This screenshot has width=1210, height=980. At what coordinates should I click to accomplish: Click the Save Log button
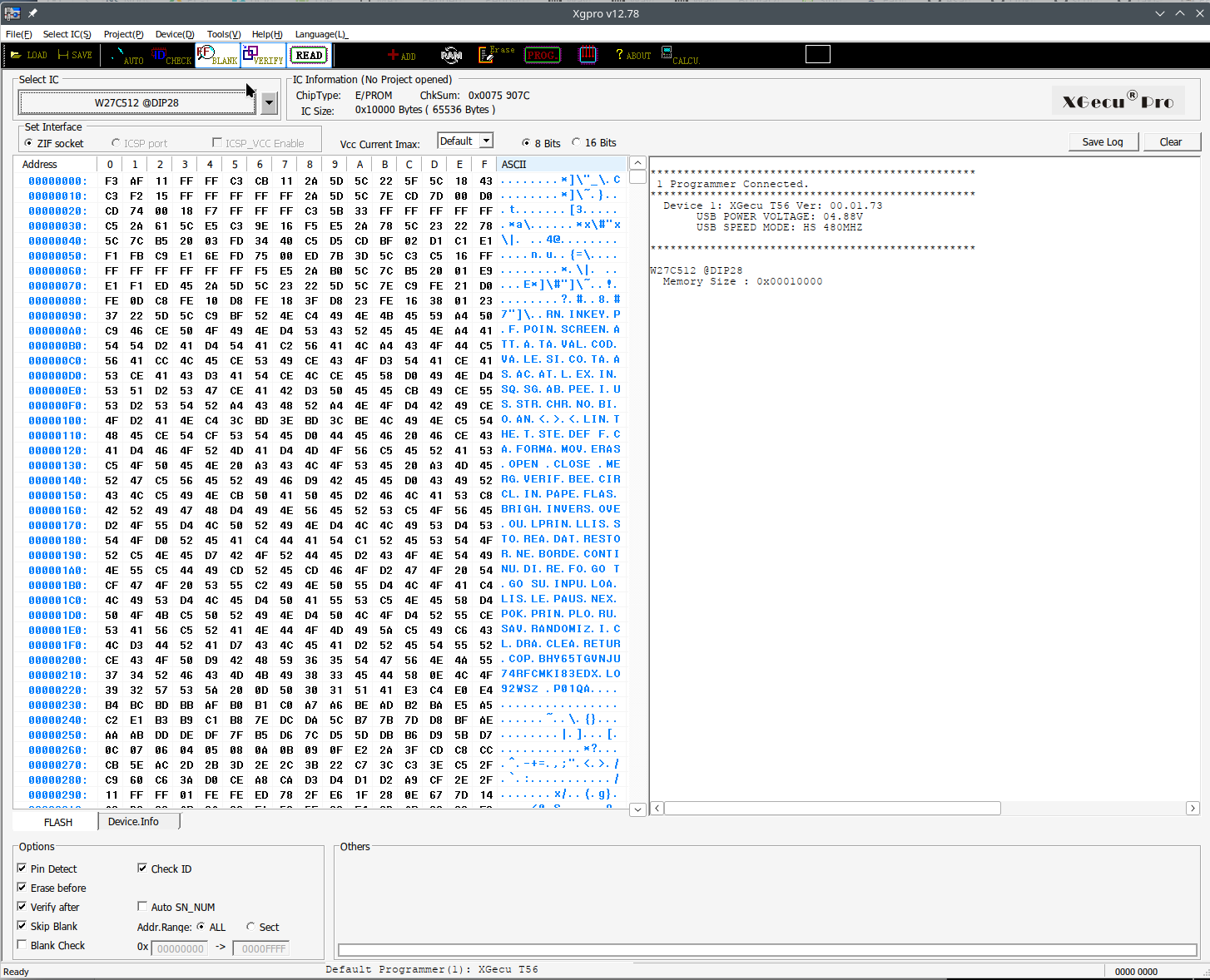pos(1103,141)
